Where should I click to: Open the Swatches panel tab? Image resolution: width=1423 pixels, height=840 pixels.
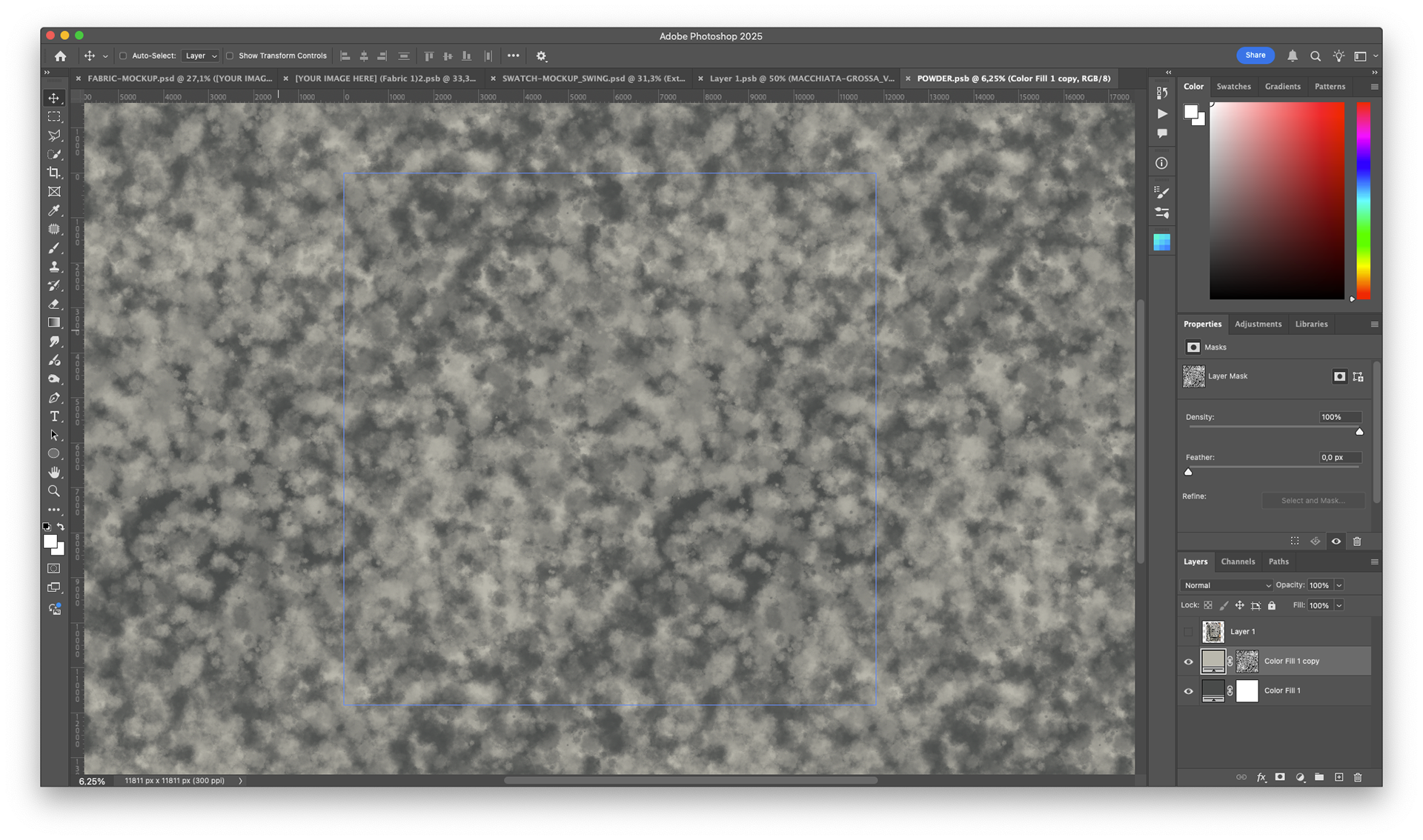(1233, 87)
